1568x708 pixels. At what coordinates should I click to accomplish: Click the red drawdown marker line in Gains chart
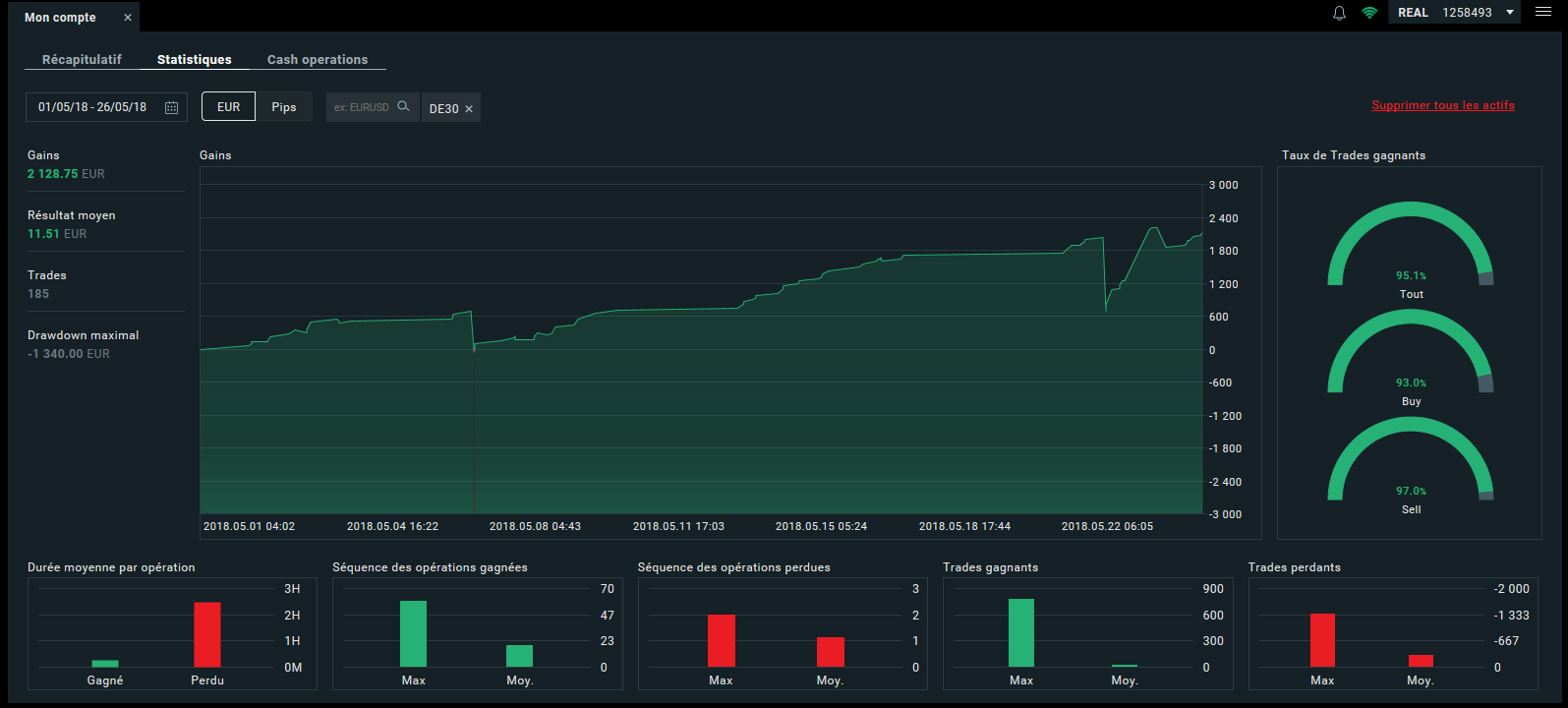click(475, 433)
